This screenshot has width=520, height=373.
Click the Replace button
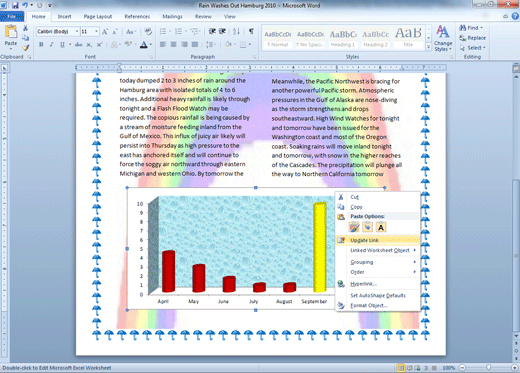(x=472, y=38)
